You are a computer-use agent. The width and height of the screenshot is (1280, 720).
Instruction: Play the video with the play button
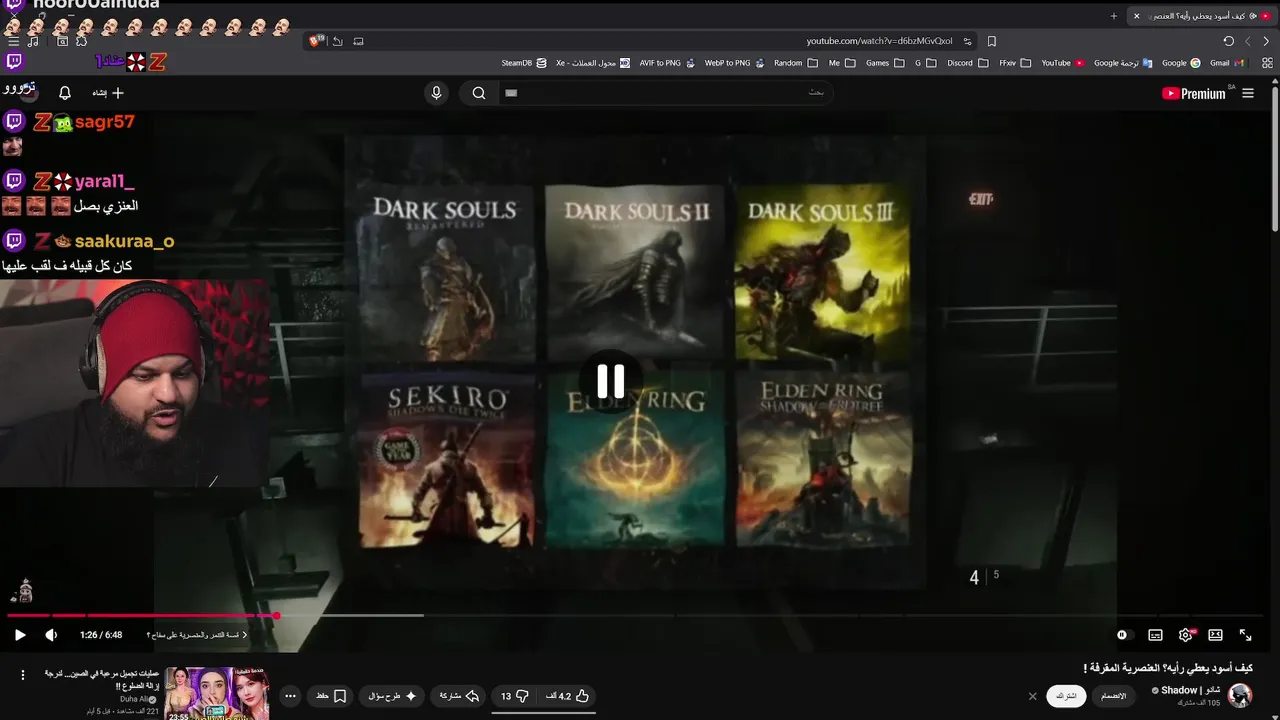pyautogui.click(x=19, y=635)
